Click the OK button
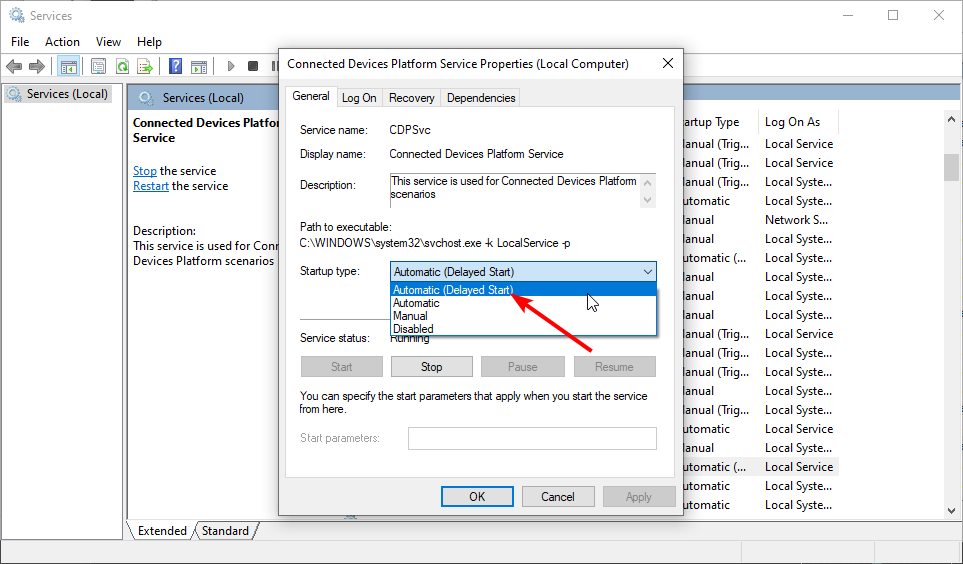This screenshot has height=564, width=963. tap(477, 496)
